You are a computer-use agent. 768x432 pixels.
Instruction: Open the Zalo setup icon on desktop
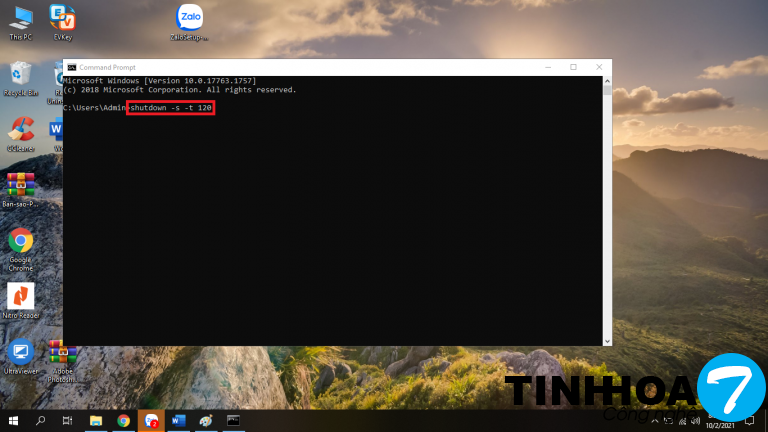(x=188, y=18)
